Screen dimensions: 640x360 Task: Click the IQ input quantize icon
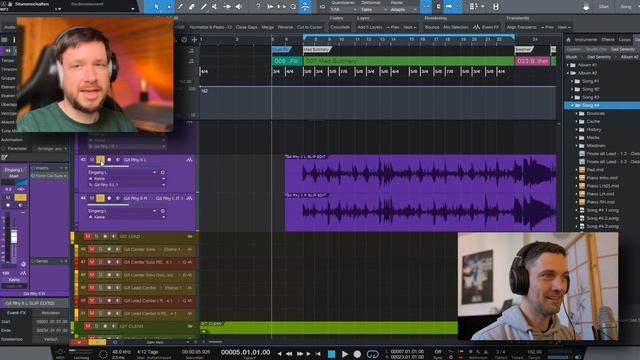click(x=322, y=7)
